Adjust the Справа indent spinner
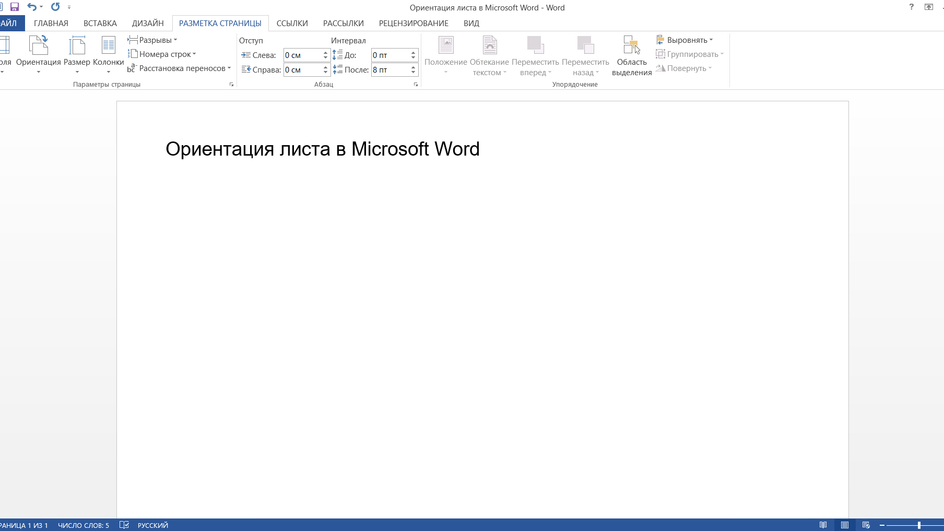Viewport: 944px width, 531px height. (x=326, y=70)
